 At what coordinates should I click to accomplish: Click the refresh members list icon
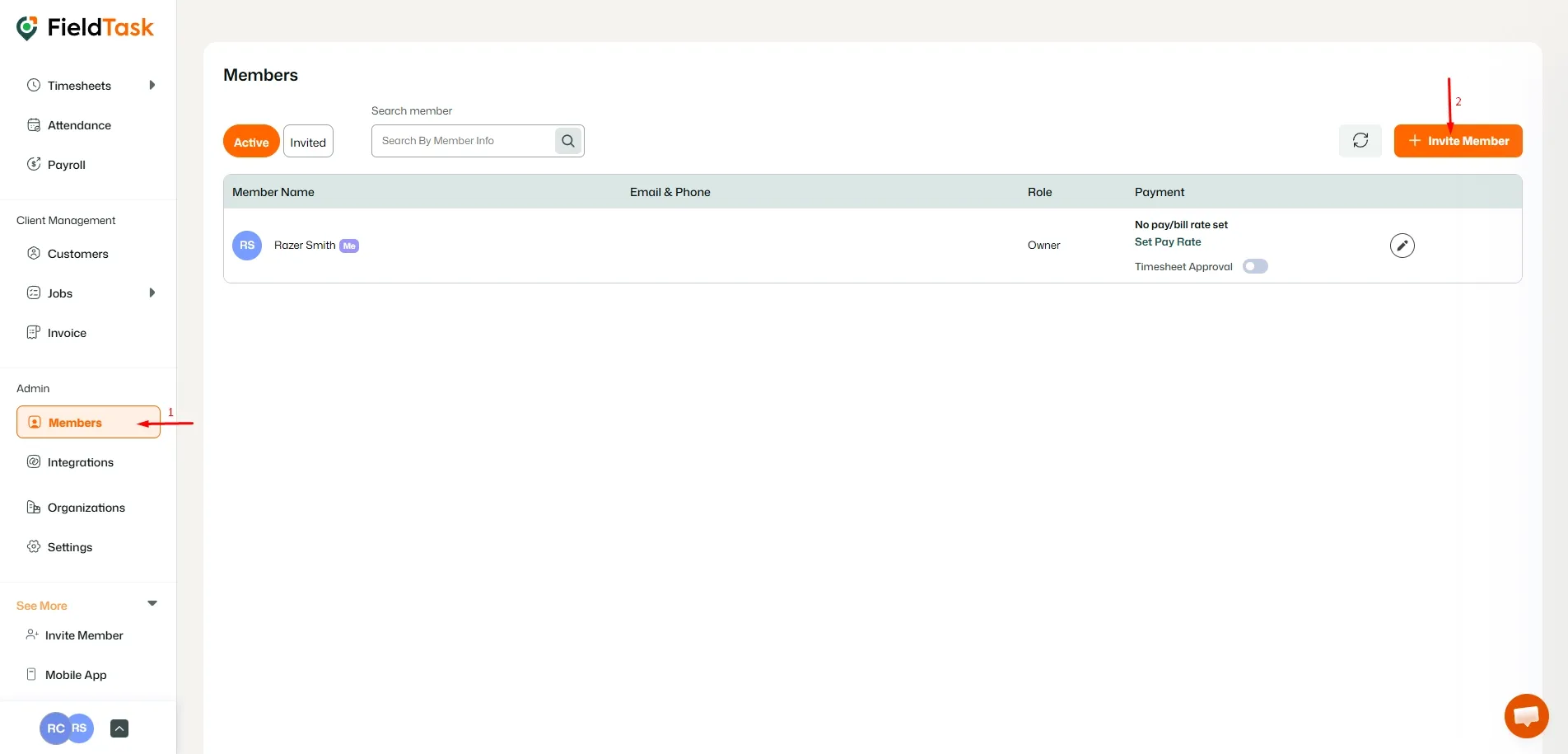1360,141
